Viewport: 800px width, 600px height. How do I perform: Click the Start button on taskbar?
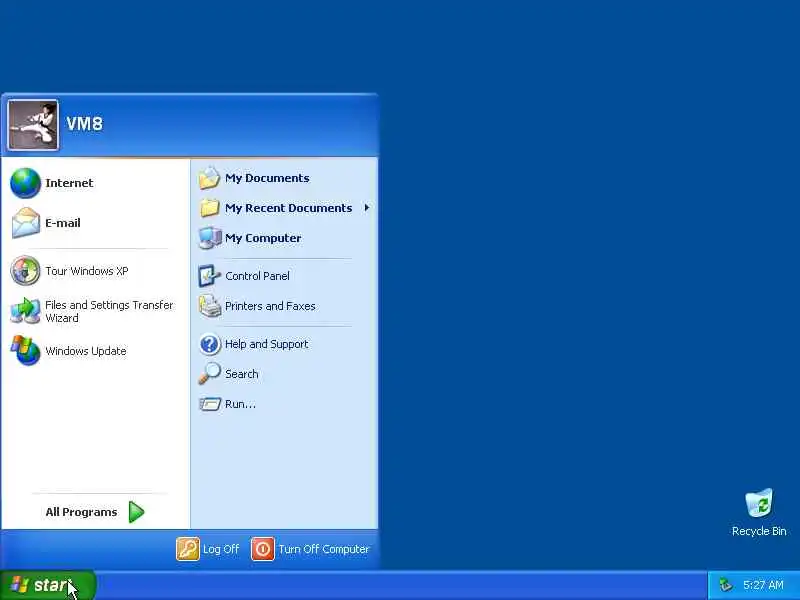(x=48, y=585)
